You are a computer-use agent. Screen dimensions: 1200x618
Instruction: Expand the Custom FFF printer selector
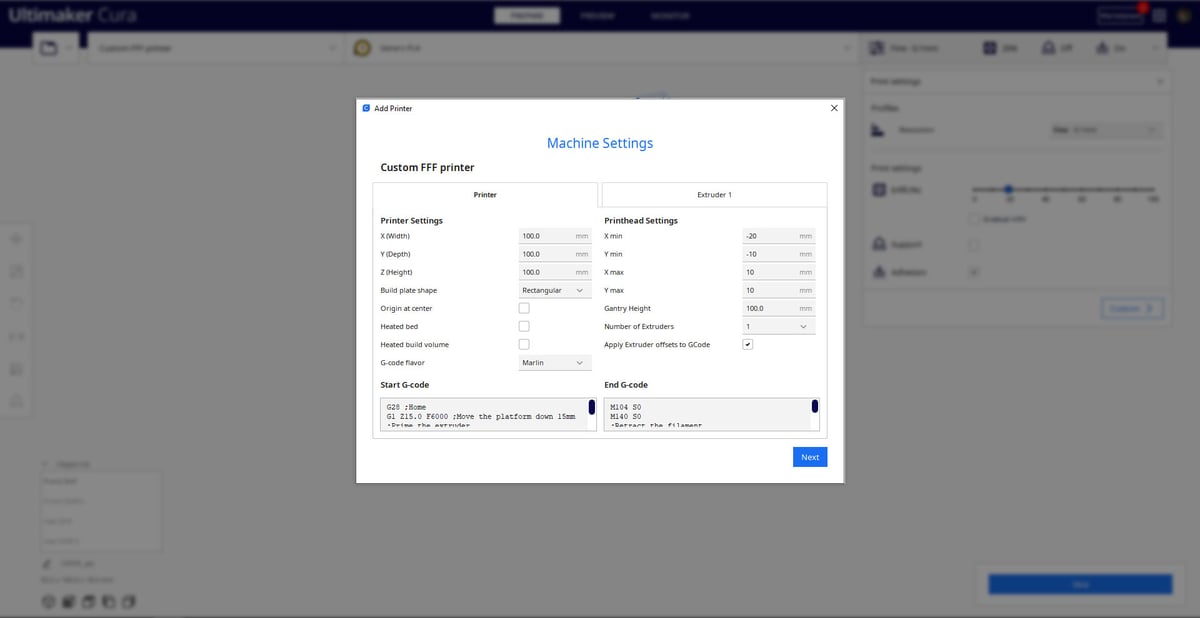point(216,48)
